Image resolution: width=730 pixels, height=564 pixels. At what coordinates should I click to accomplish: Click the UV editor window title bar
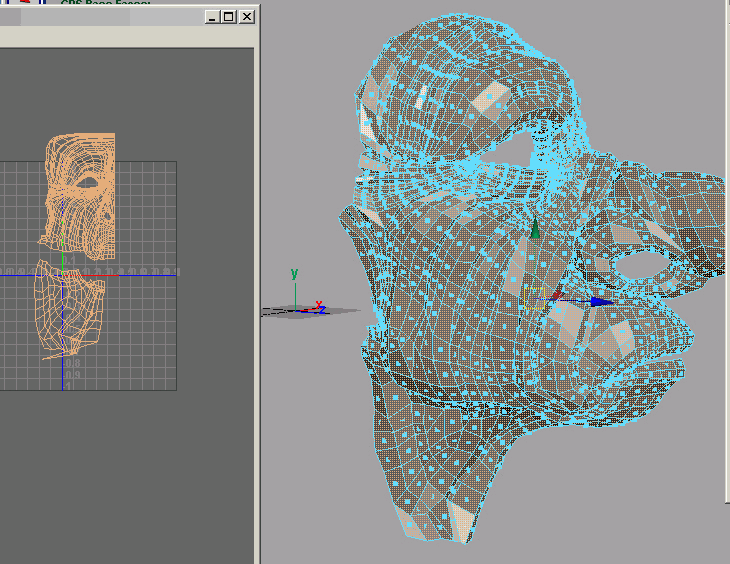(100, 17)
